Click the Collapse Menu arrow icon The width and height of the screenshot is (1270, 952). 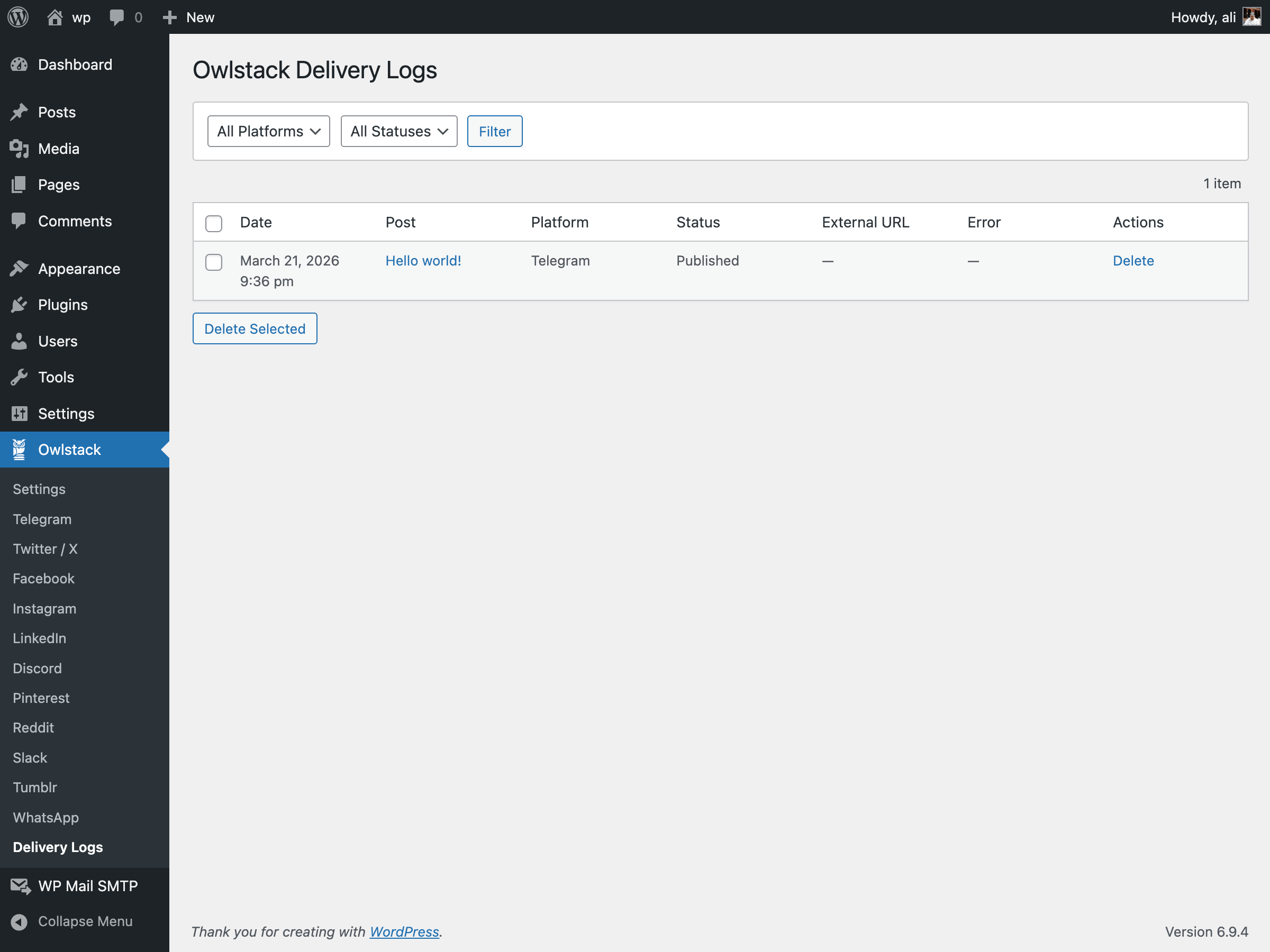tap(19, 921)
